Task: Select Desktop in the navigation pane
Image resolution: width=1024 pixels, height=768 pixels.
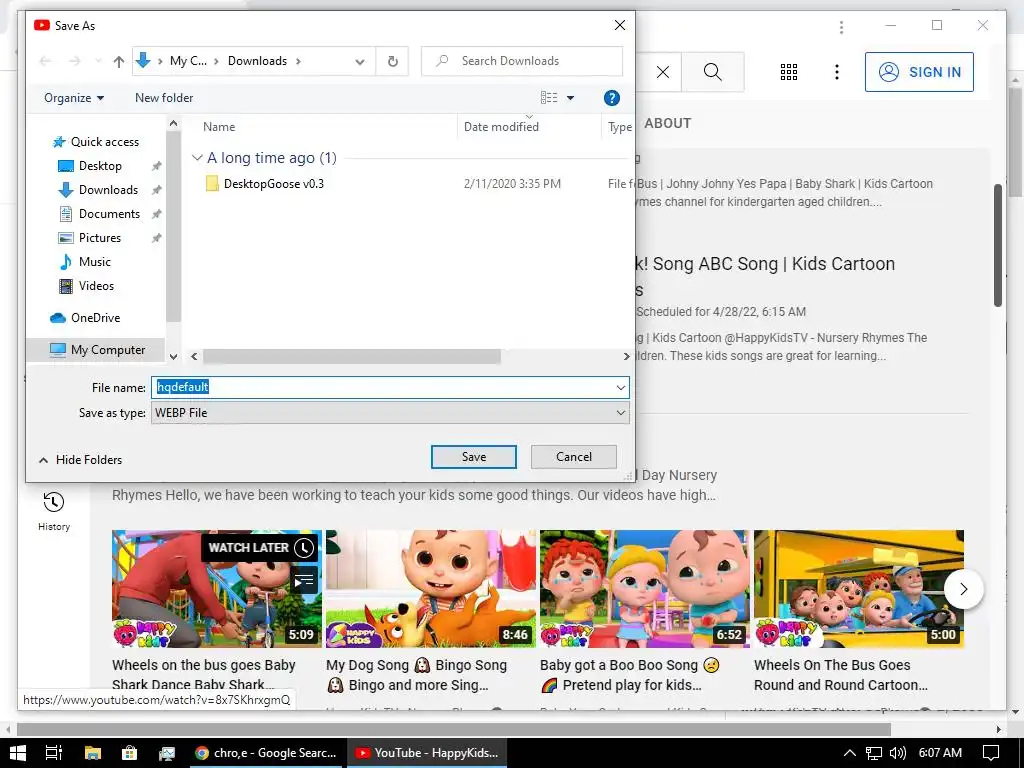Action: (100, 166)
